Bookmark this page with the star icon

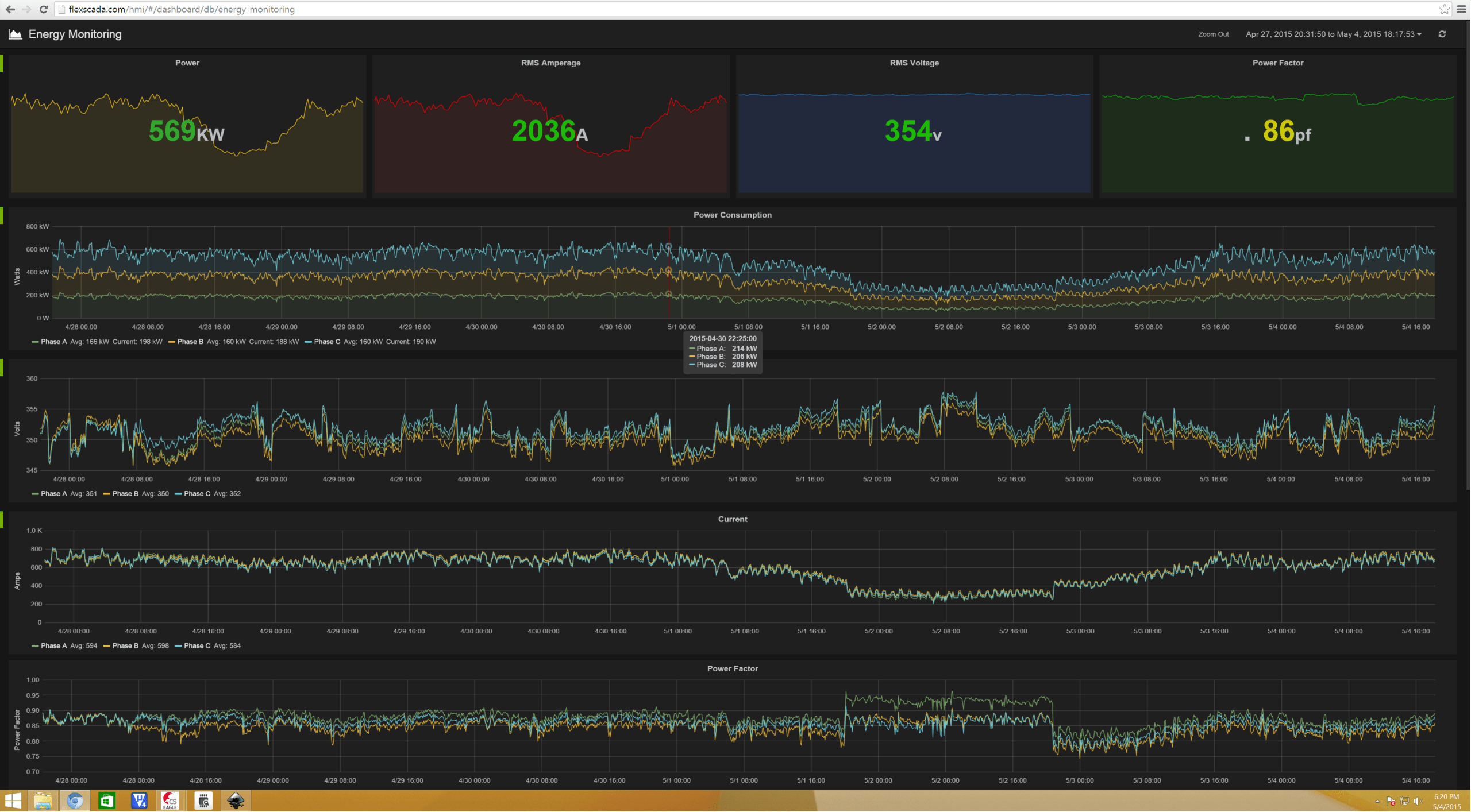[x=1445, y=9]
